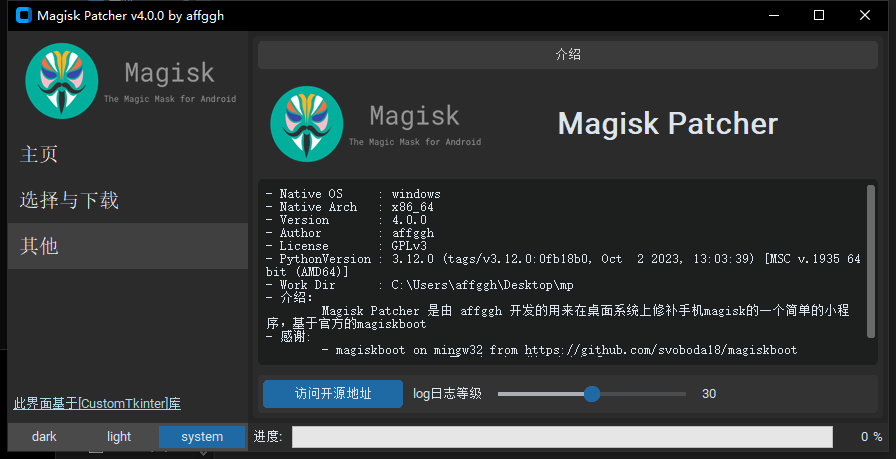Click the '进度:' label

point(268,437)
